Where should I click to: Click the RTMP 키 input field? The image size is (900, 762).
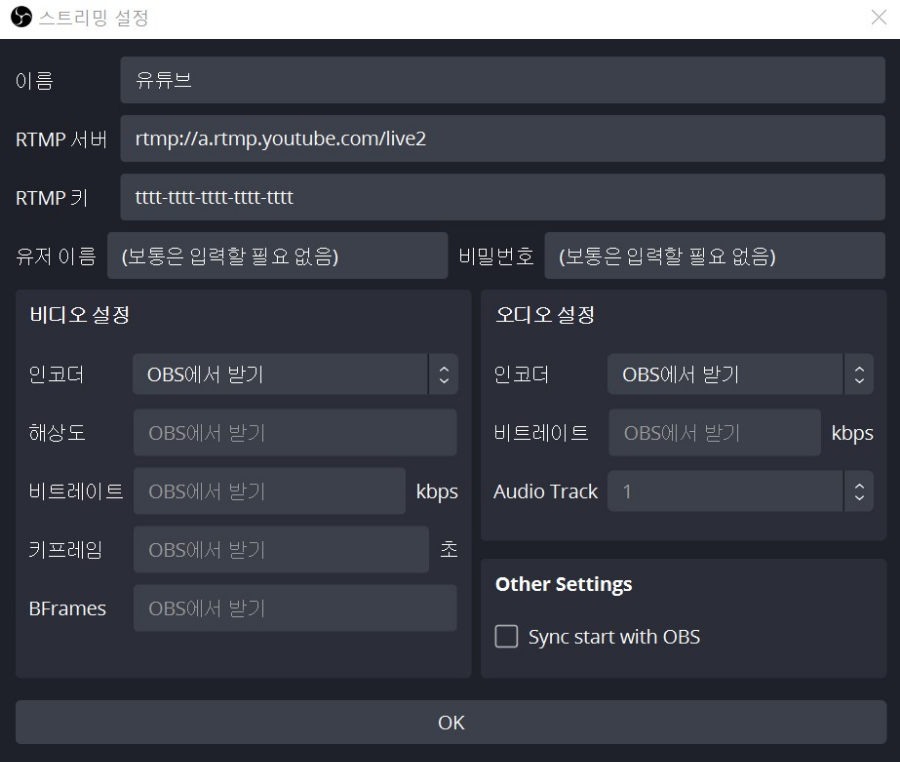(502, 197)
